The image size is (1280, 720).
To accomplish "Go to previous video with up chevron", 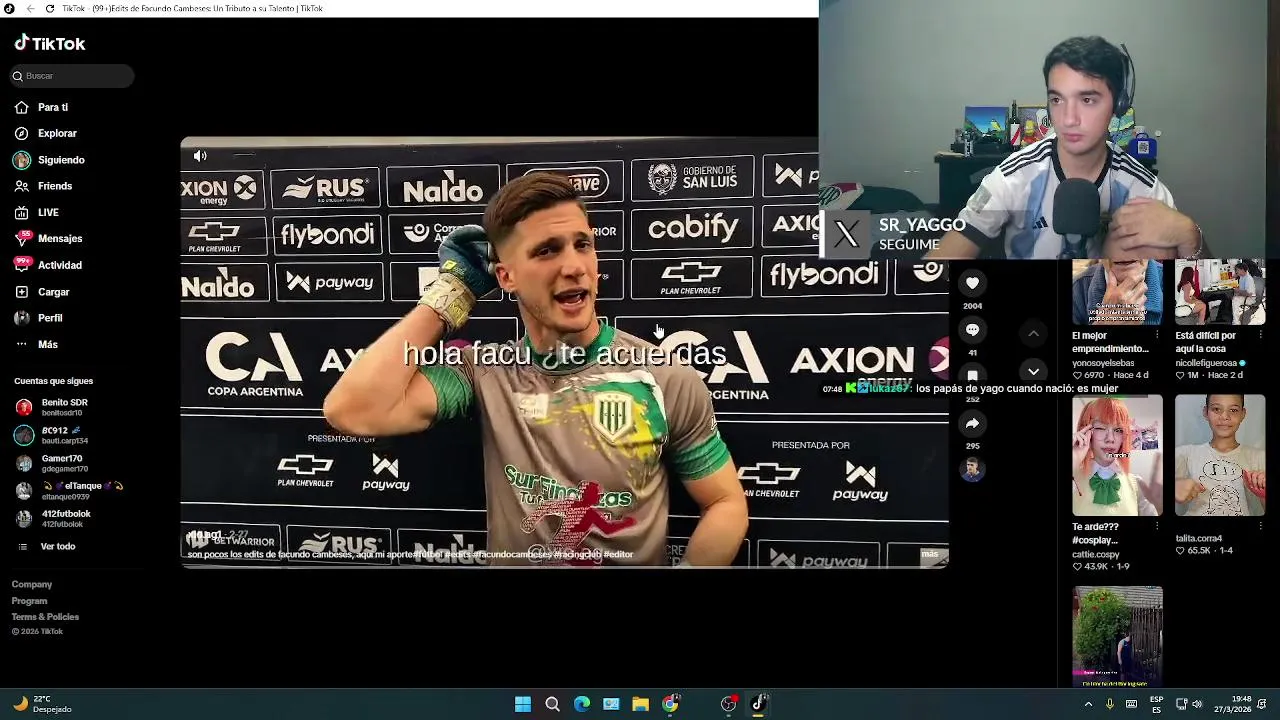I will [1033, 333].
